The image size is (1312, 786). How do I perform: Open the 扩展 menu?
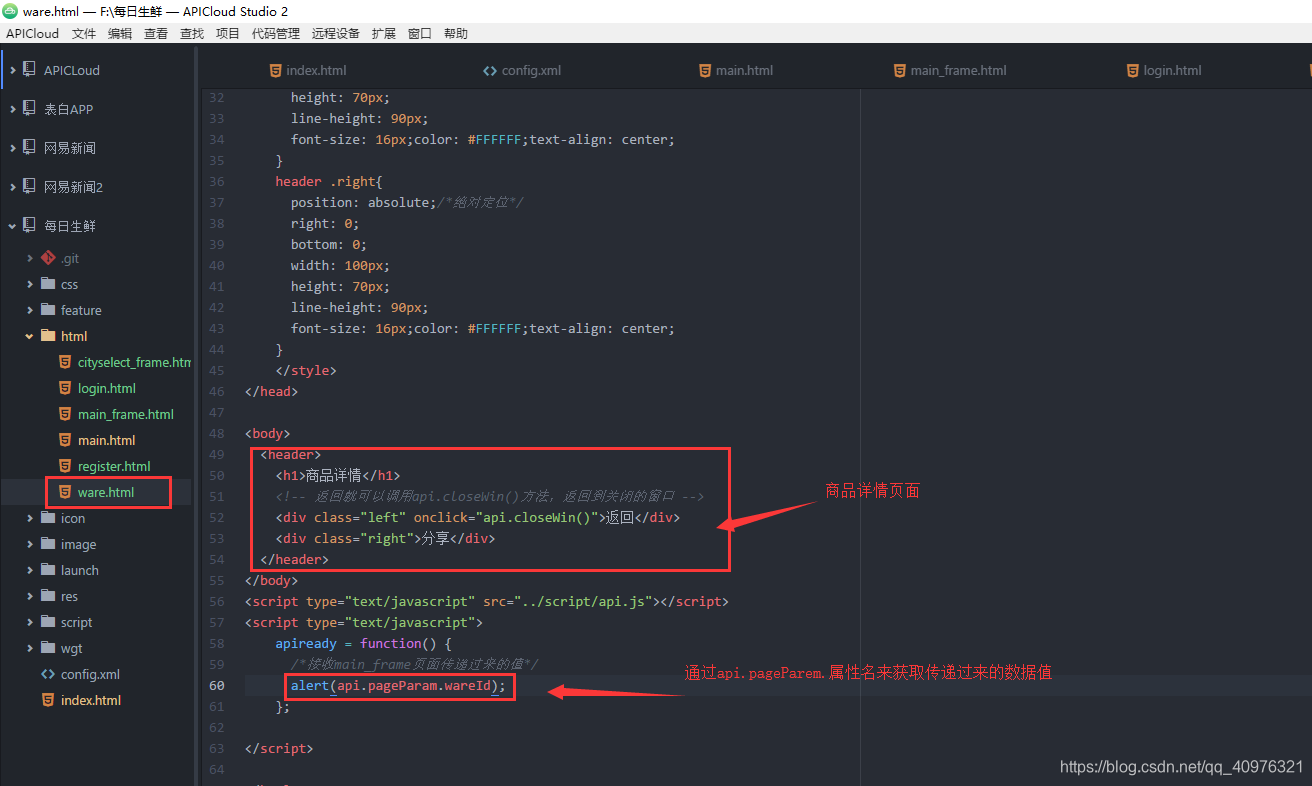pyautogui.click(x=384, y=33)
